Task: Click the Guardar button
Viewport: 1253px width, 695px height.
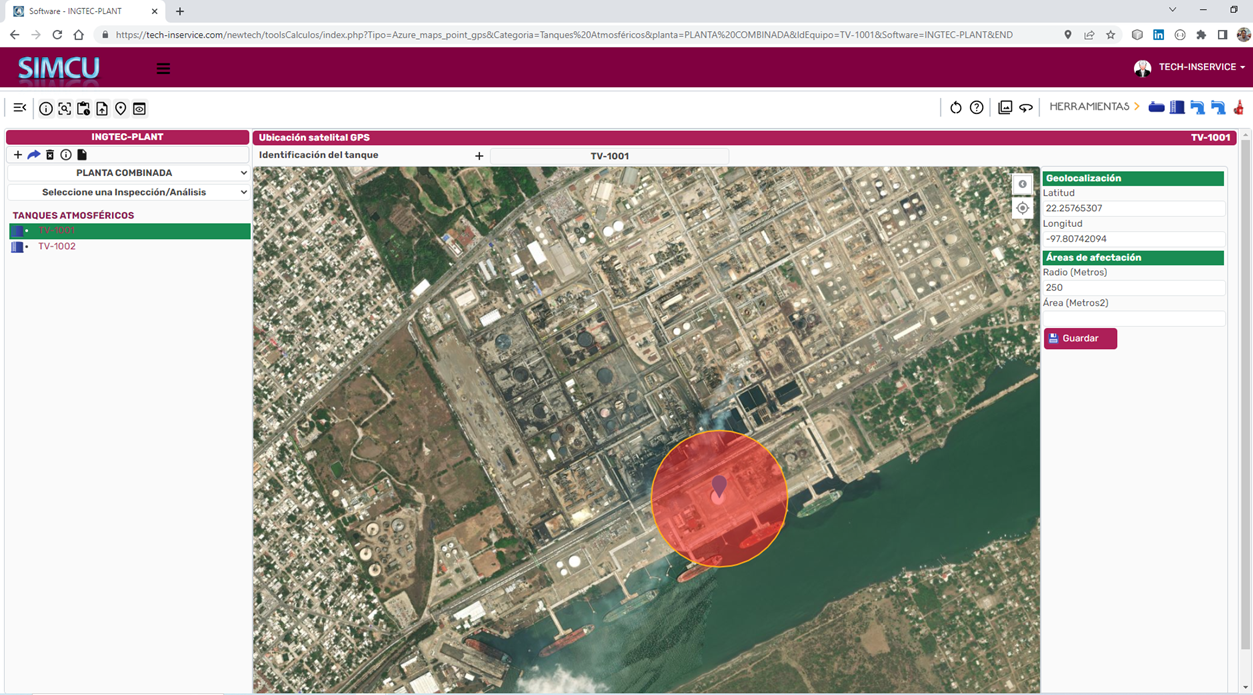Action: tap(1080, 339)
